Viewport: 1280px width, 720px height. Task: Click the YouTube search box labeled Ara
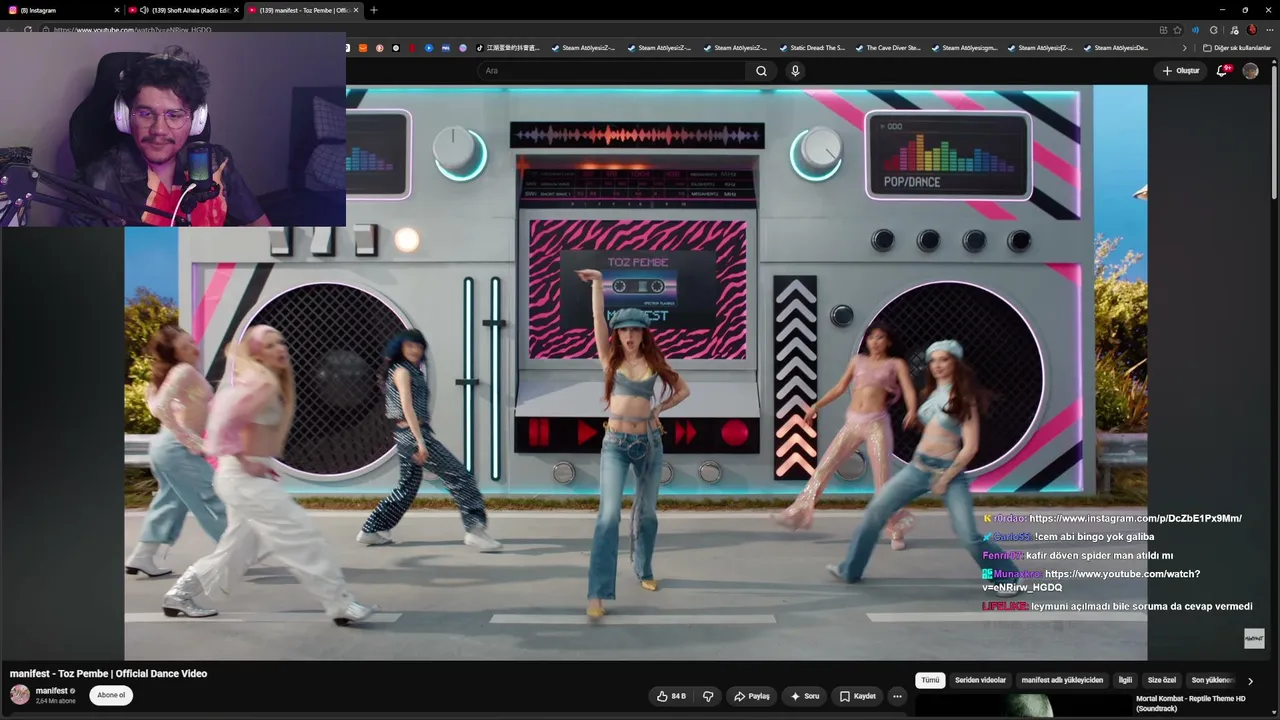click(612, 71)
